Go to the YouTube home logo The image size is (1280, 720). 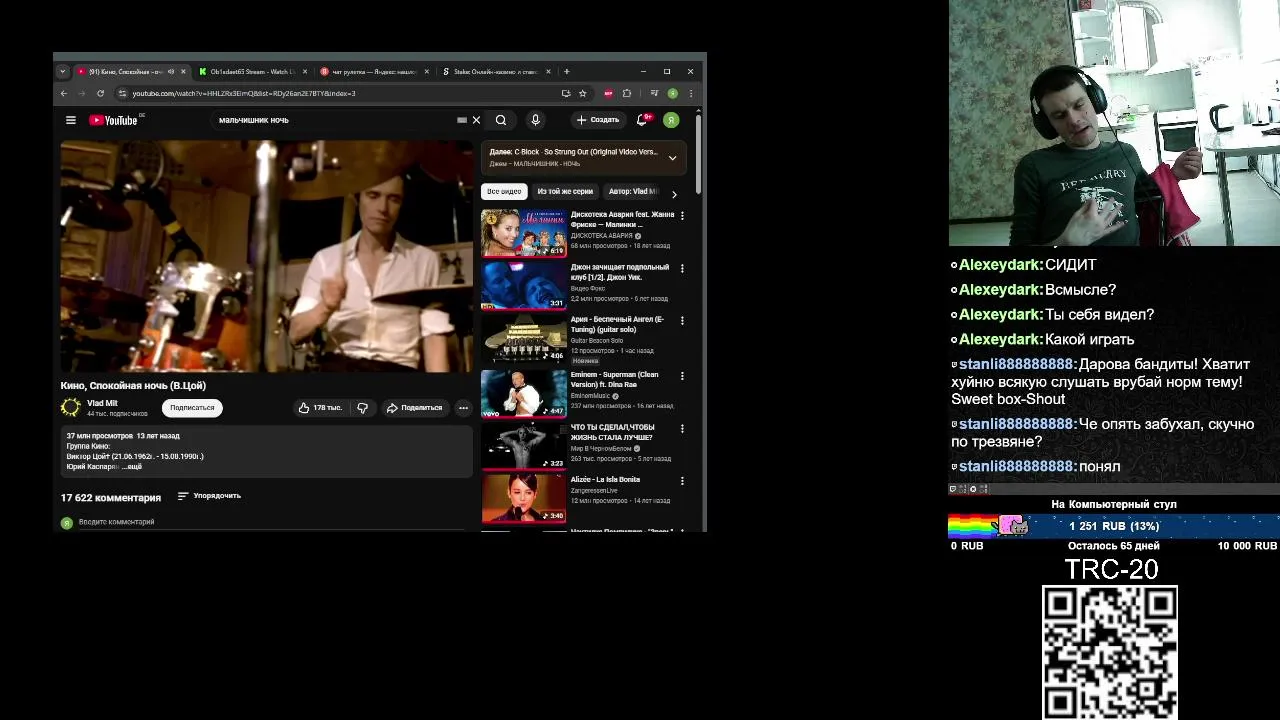114,120
